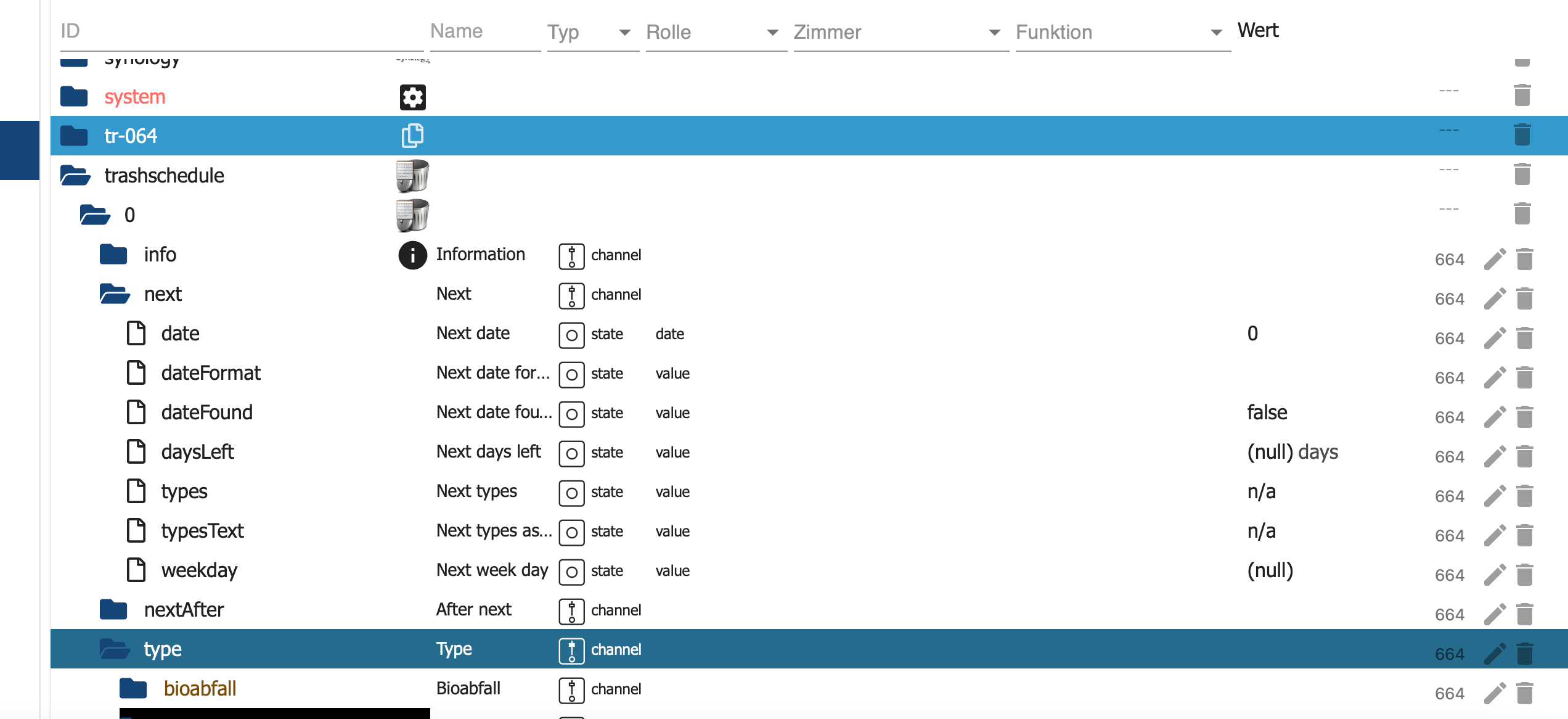The image size is (1568, 719).
Task: Click the pencil icon for nextAfter channel
Action: tap(1495, 614)
